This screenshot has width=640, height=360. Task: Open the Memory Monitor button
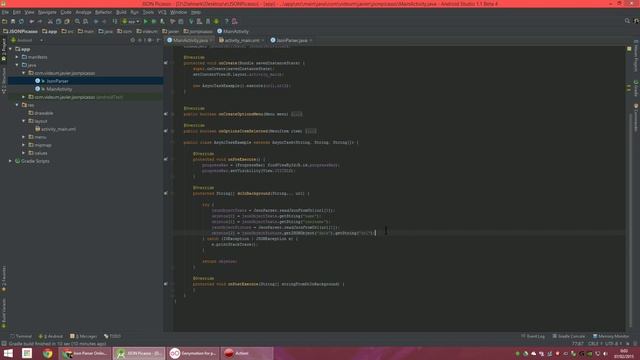click(x=611, y=336)
